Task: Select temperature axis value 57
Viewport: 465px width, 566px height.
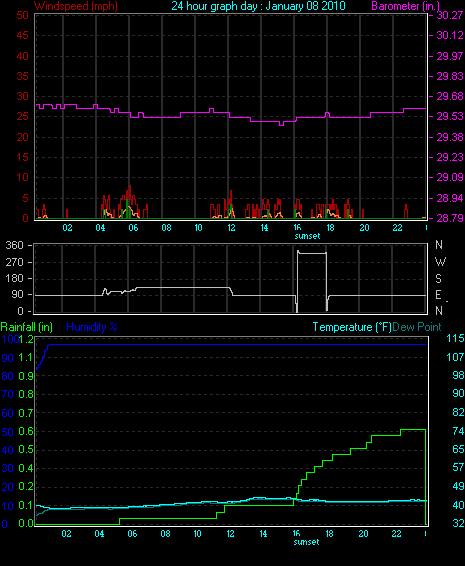Action: click(x=458, y=467)
